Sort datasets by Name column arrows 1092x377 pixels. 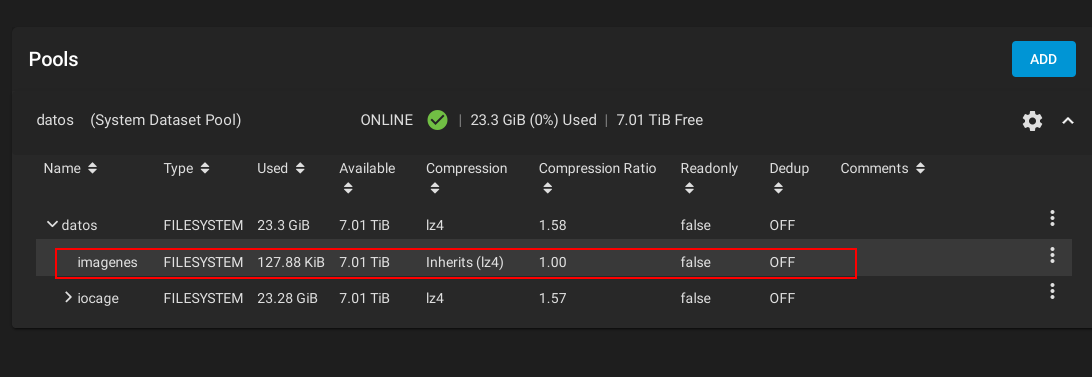click(93, 169)
